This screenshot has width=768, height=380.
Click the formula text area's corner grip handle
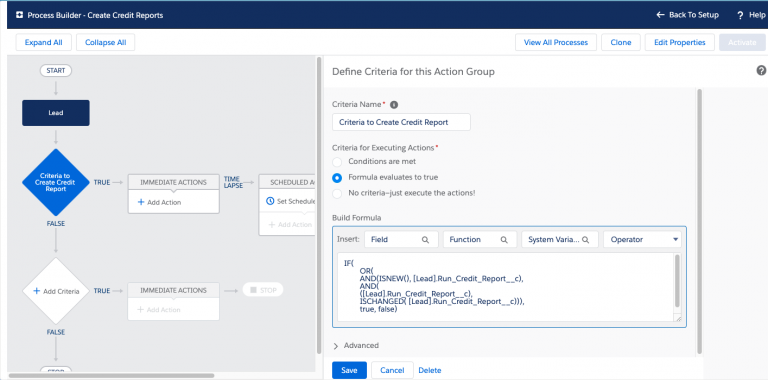tap(678, 319)
